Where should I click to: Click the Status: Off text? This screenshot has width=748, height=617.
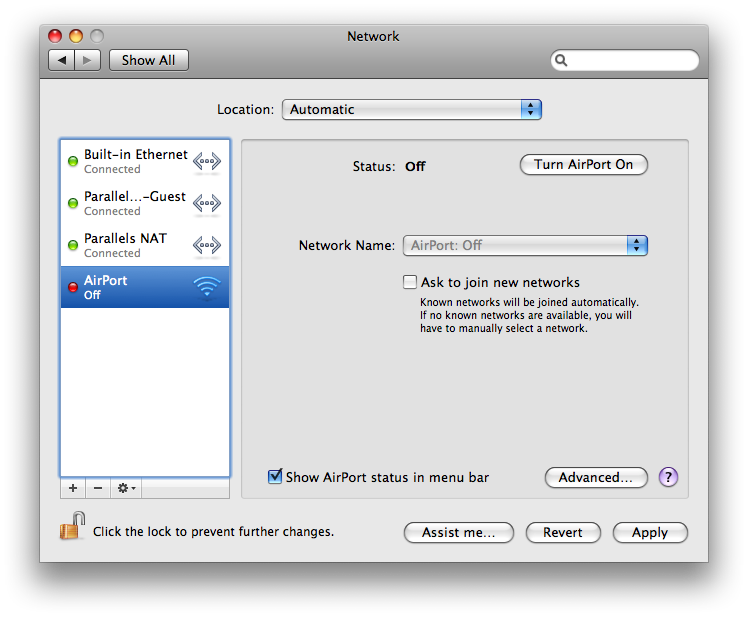pos(389,166)
